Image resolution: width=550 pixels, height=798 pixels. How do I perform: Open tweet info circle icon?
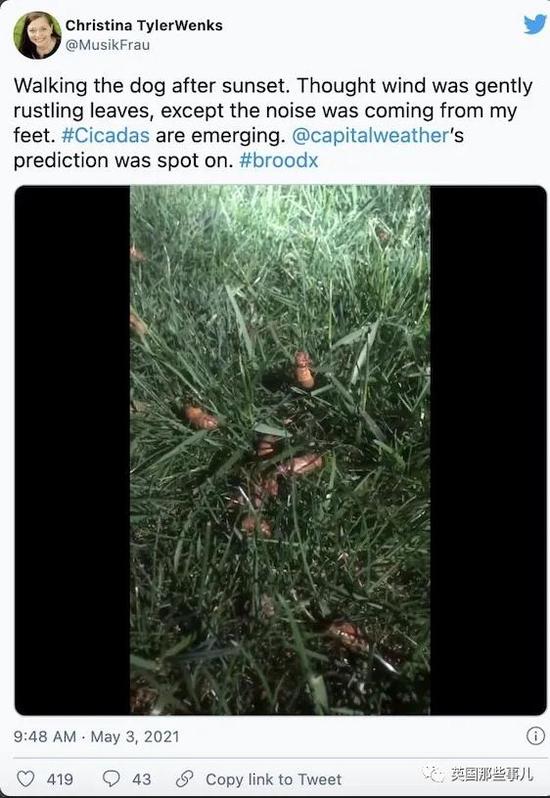pyautogui.click(x=535, y=736)
